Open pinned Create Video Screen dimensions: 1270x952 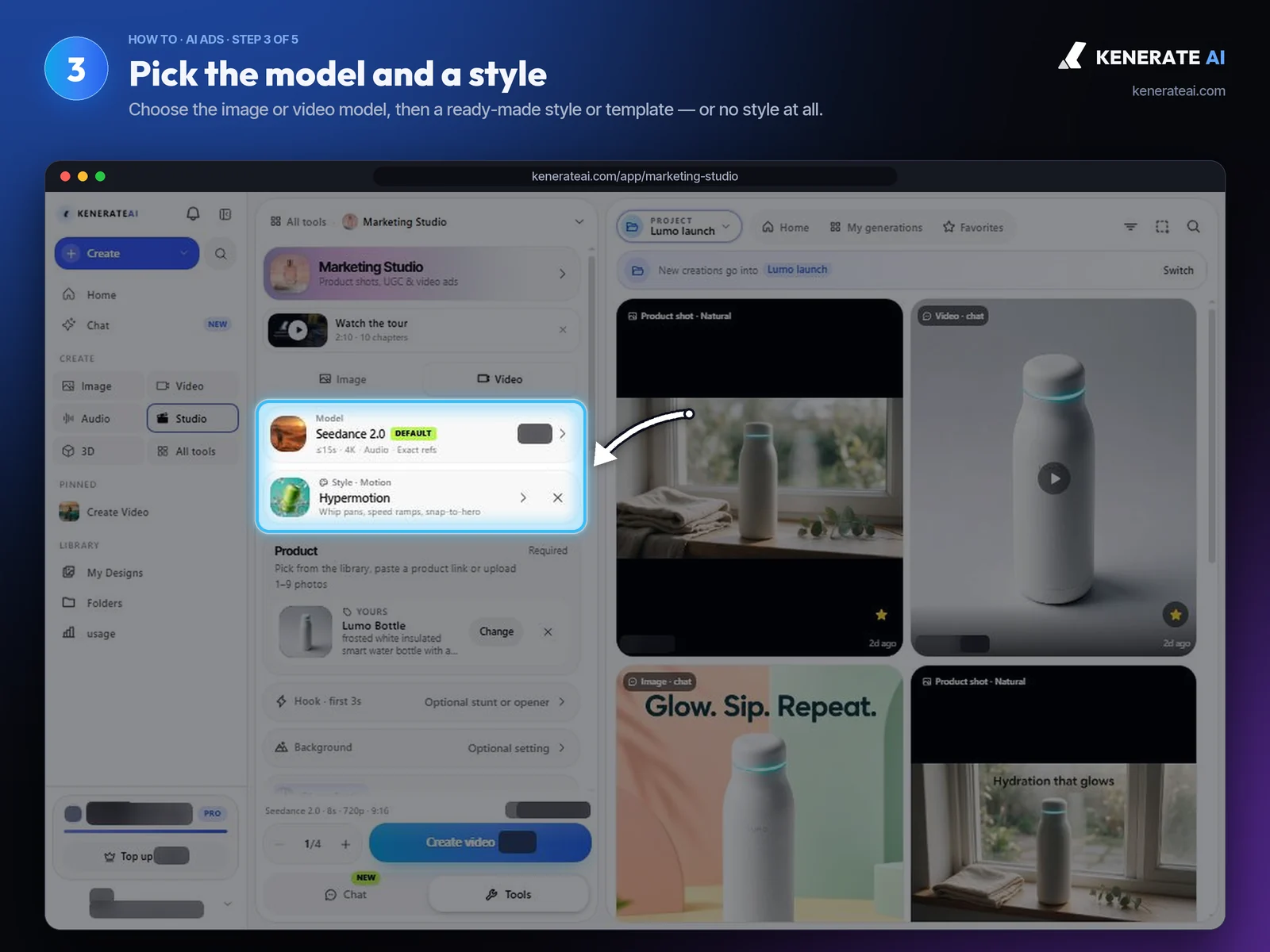click(x=146, y=512)
